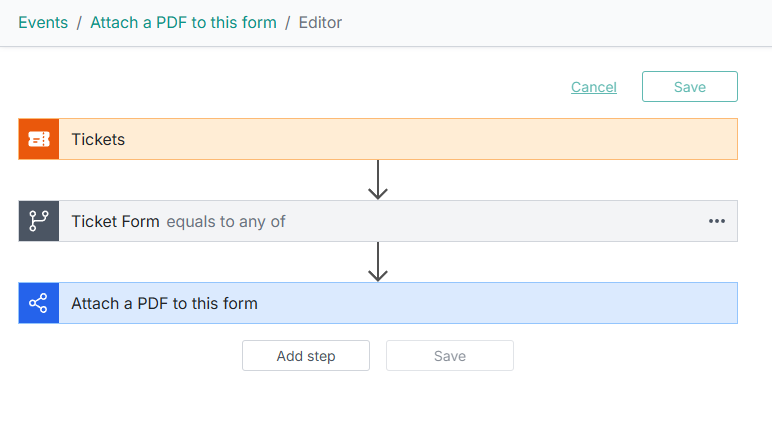Click the 'equals to any of' operator text
Image resolution: width=772 pixels, height=421 pixels.
(x=226, y=221)
